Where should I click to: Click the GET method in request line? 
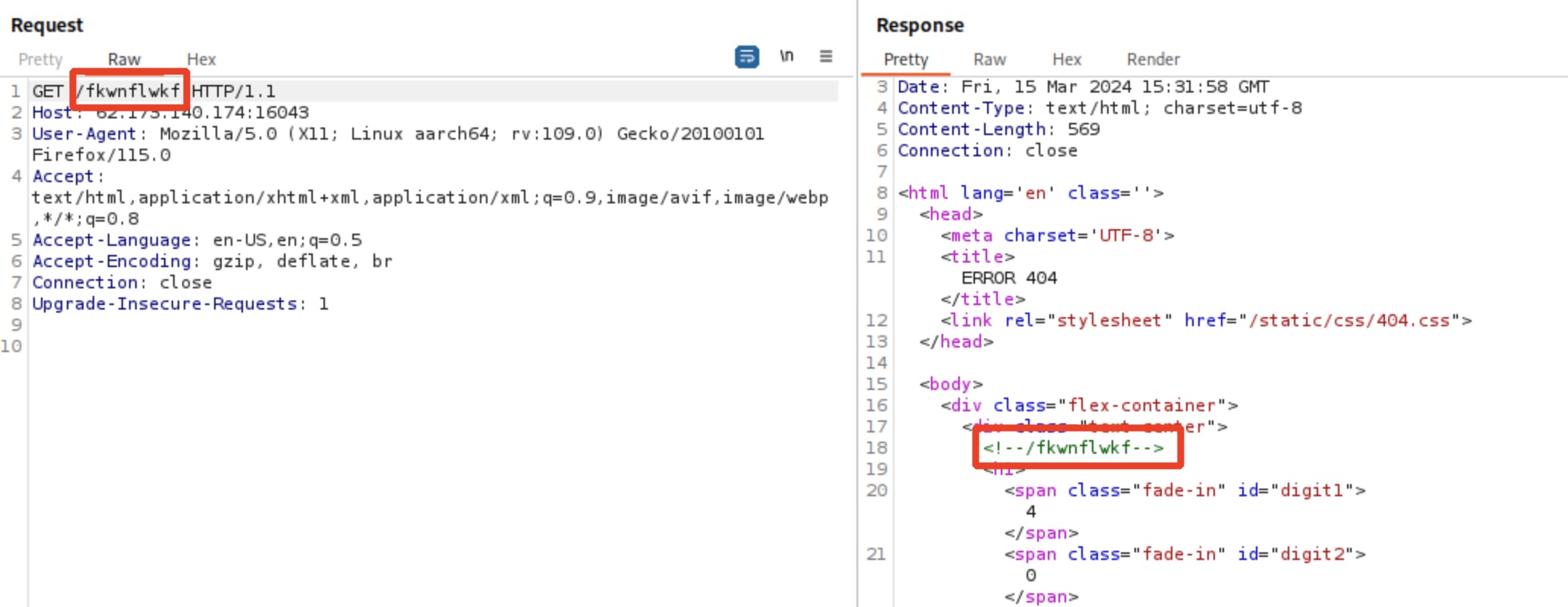coord(48,91)
